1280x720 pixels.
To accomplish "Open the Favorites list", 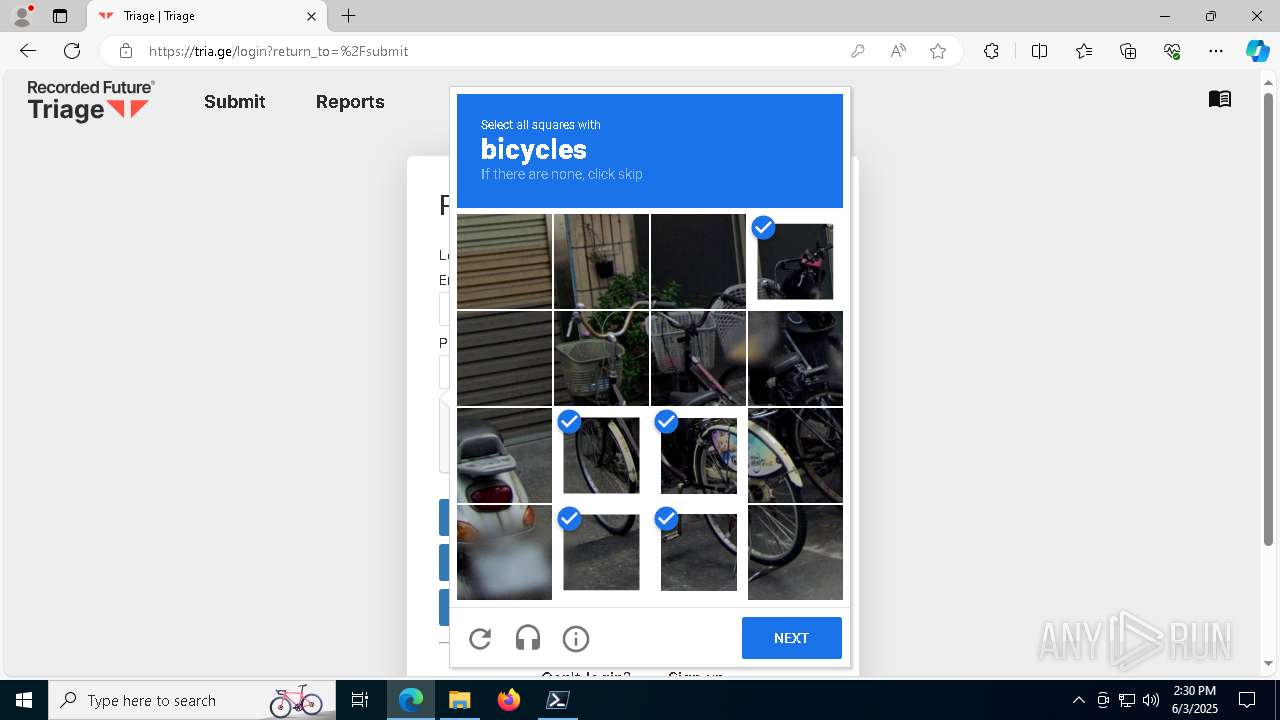I will pyautogui.click(x=1084, y=51).
